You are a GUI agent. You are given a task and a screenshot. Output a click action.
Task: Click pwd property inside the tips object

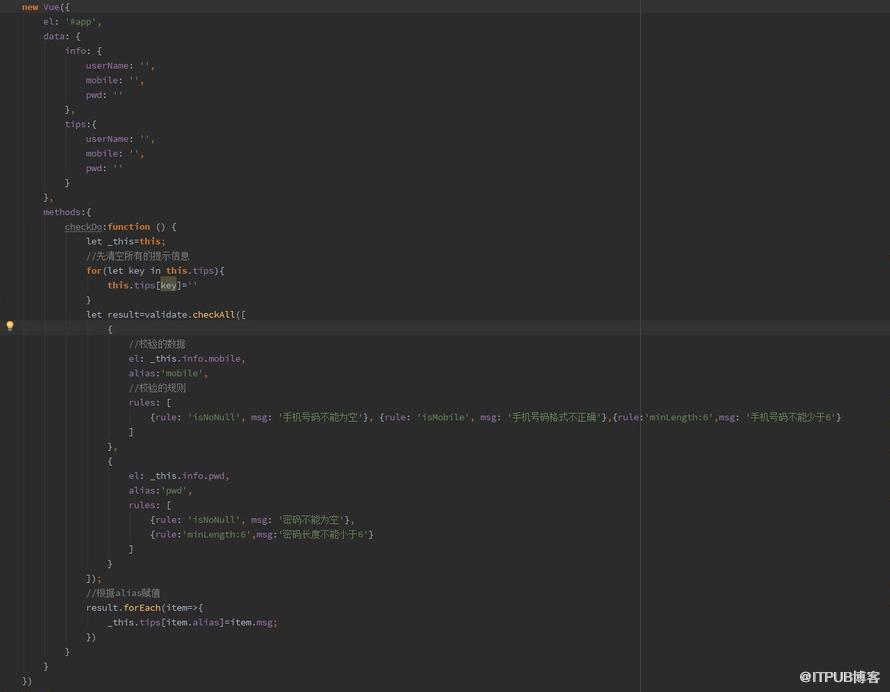click(x=94, y=168)
